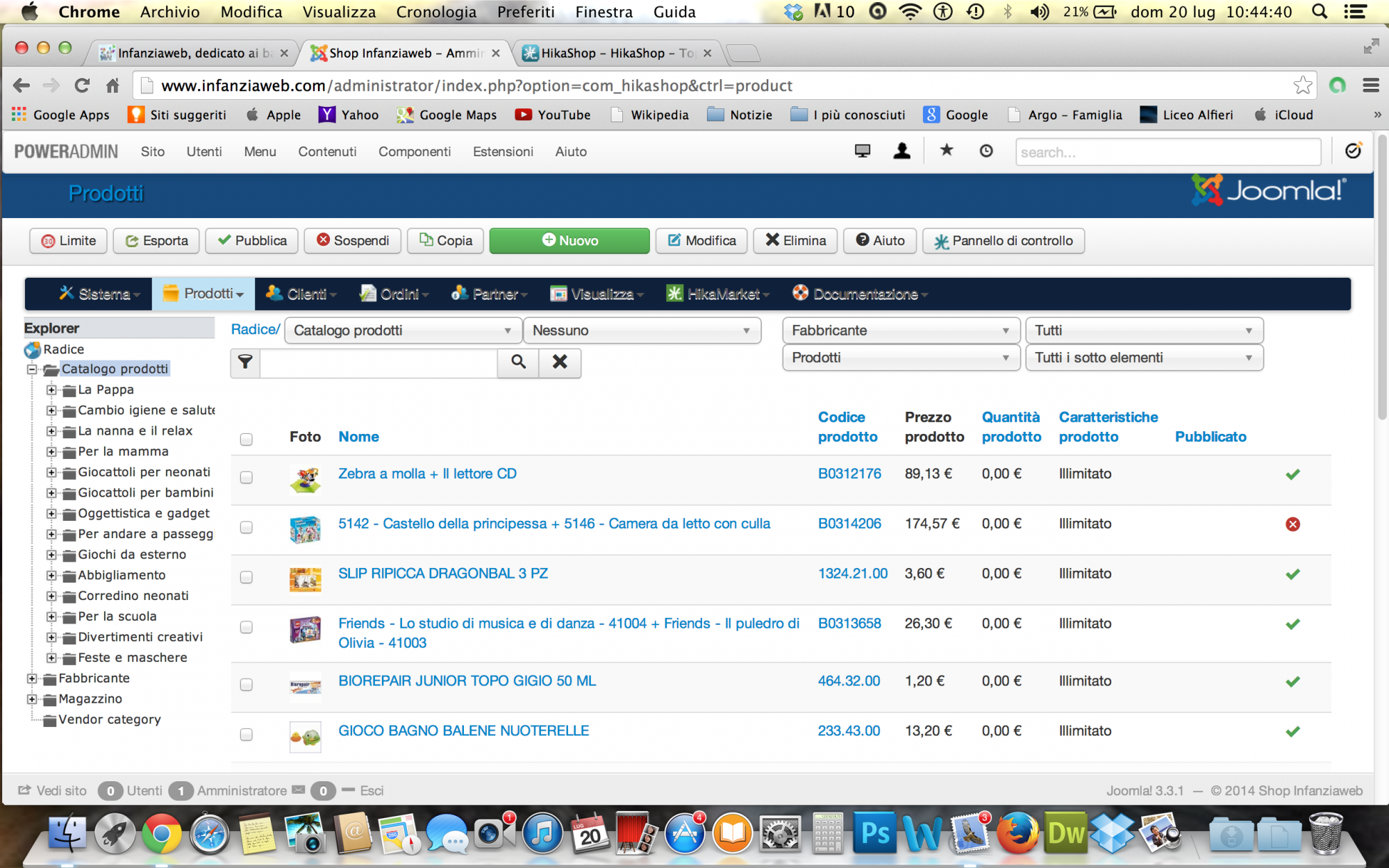Open the Tutti i sotto elementi dropdown

coord(1143,358)
